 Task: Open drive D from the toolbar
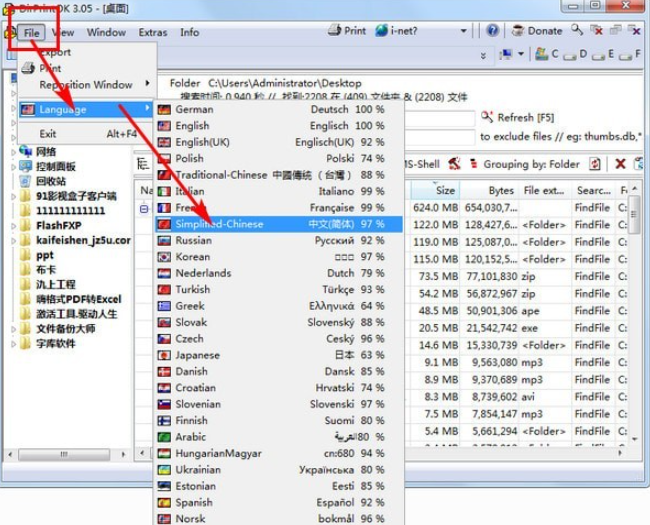[x=576, y=54]
